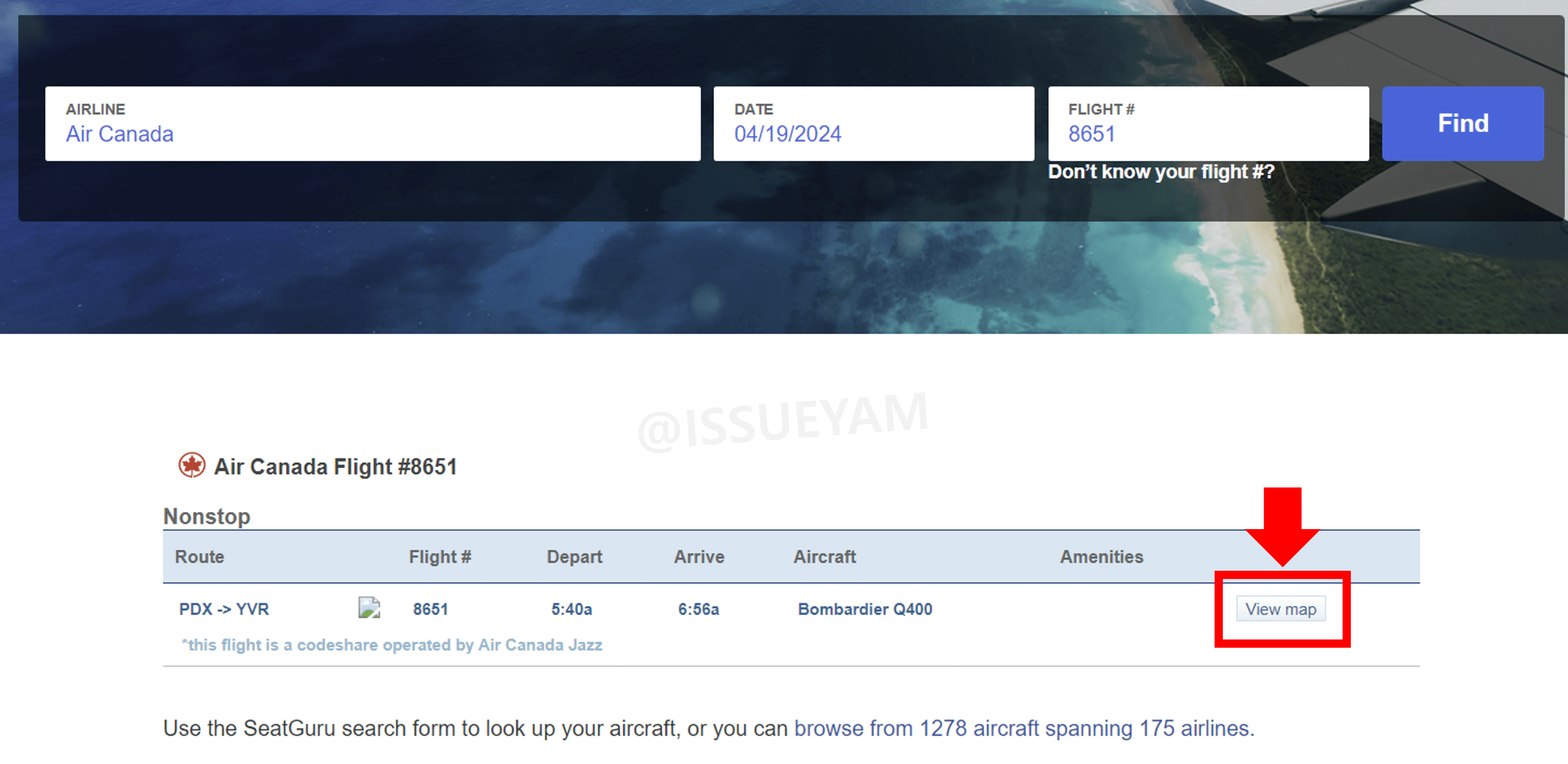Click the View map button
This screenshot has height=764, width=1568.
coord(1281,609)
